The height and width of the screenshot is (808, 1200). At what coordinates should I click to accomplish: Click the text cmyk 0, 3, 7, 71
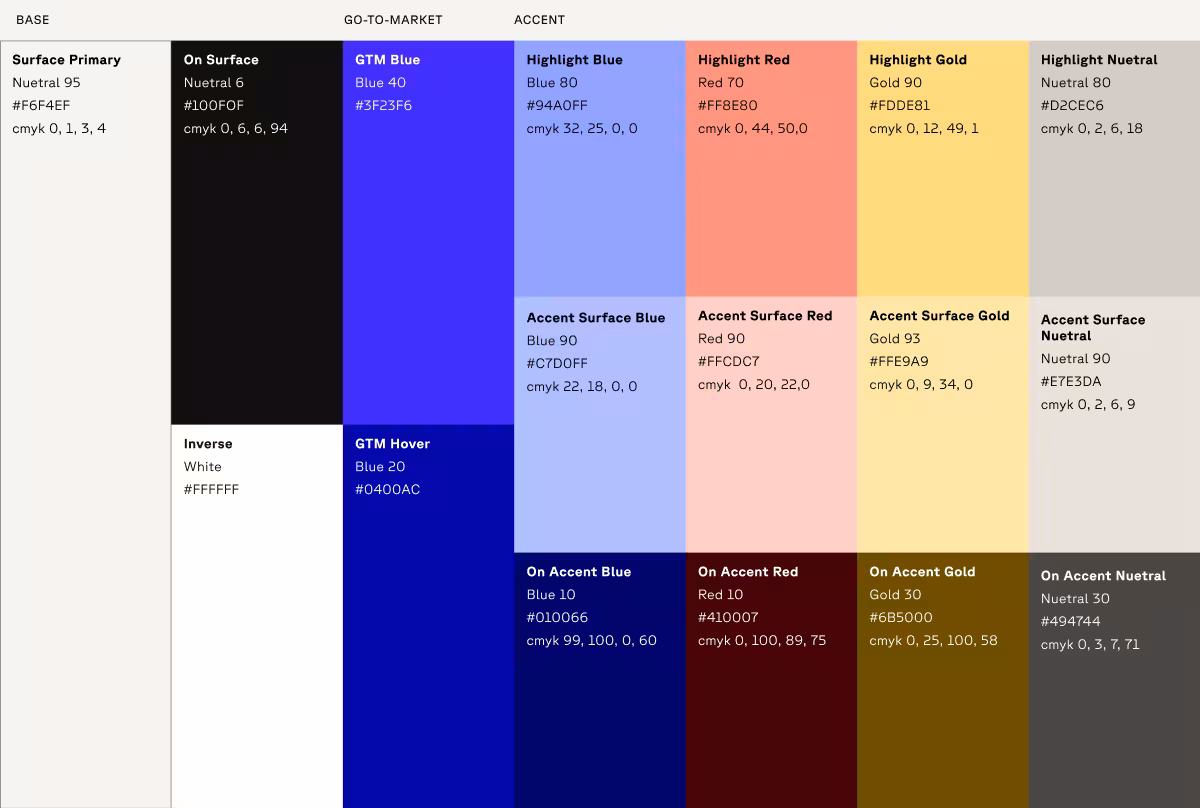coord(1090,644)
